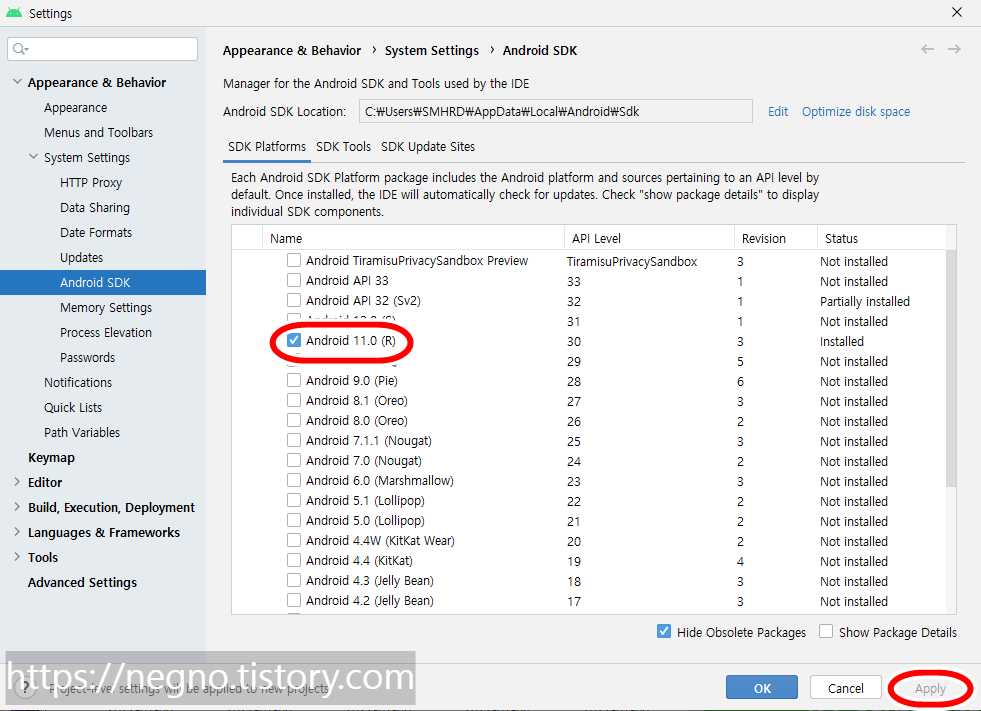
Task: Click Appearance & Behavior breadcrumb
Action: pyautogui.click(x=292, y=51)
